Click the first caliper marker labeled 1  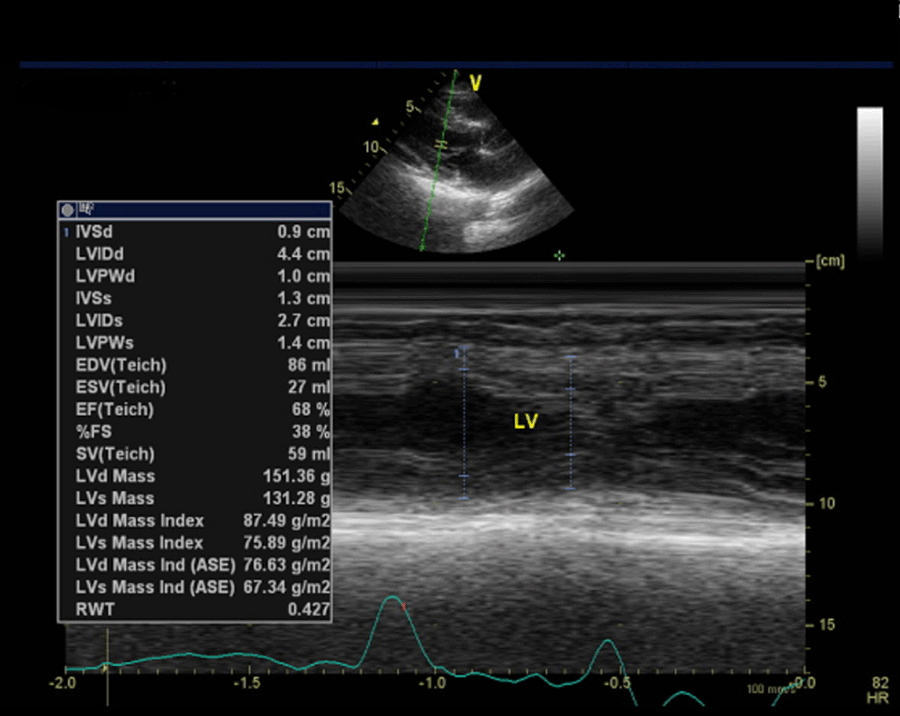[460, 353]
